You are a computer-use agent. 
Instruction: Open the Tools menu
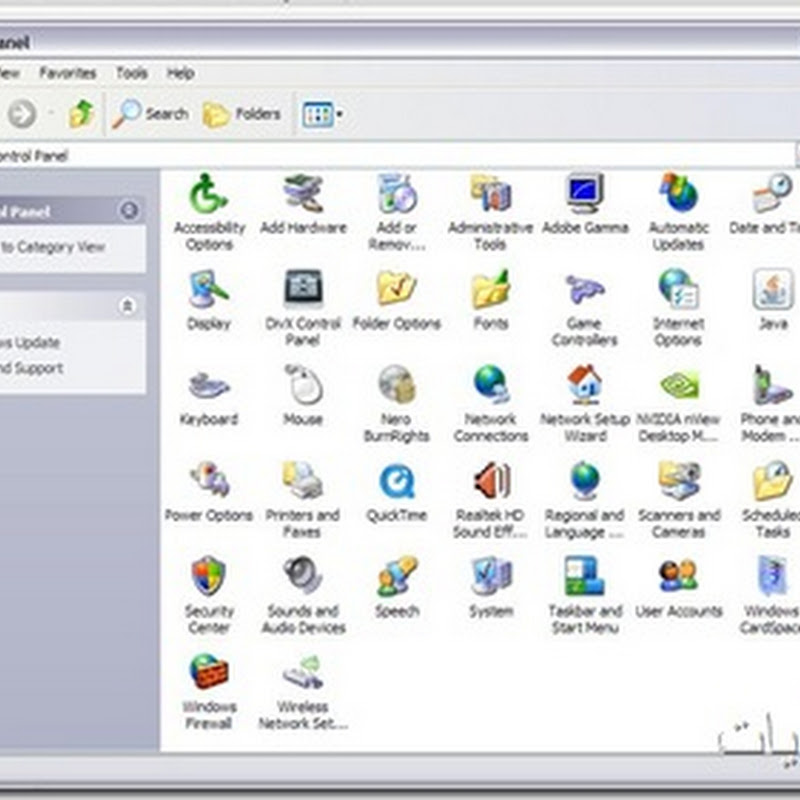(132, 73)
